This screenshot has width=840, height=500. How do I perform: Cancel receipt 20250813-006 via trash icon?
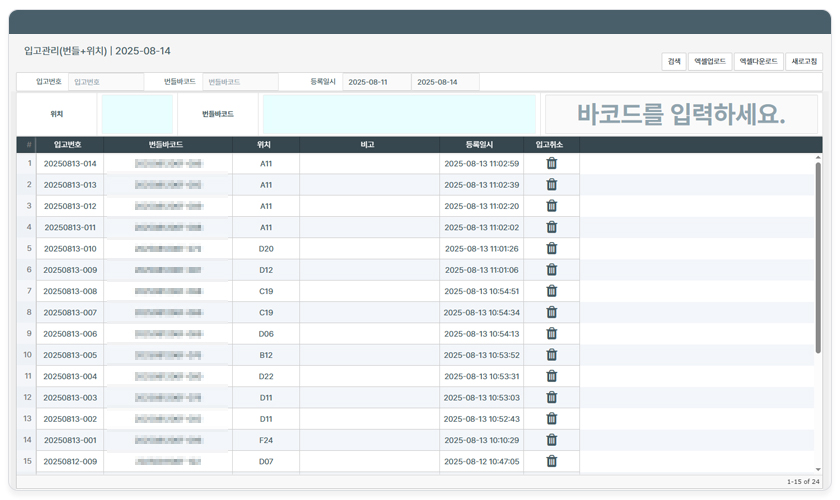pos(551,333)
